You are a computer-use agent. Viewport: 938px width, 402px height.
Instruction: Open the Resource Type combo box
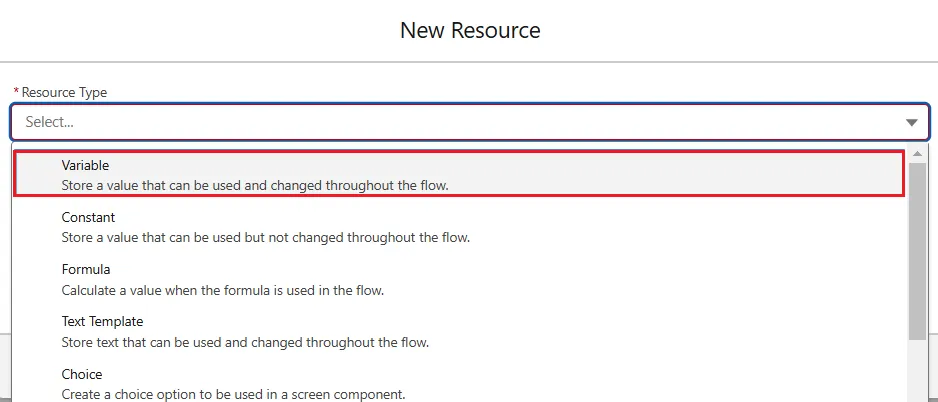[460, 122]
